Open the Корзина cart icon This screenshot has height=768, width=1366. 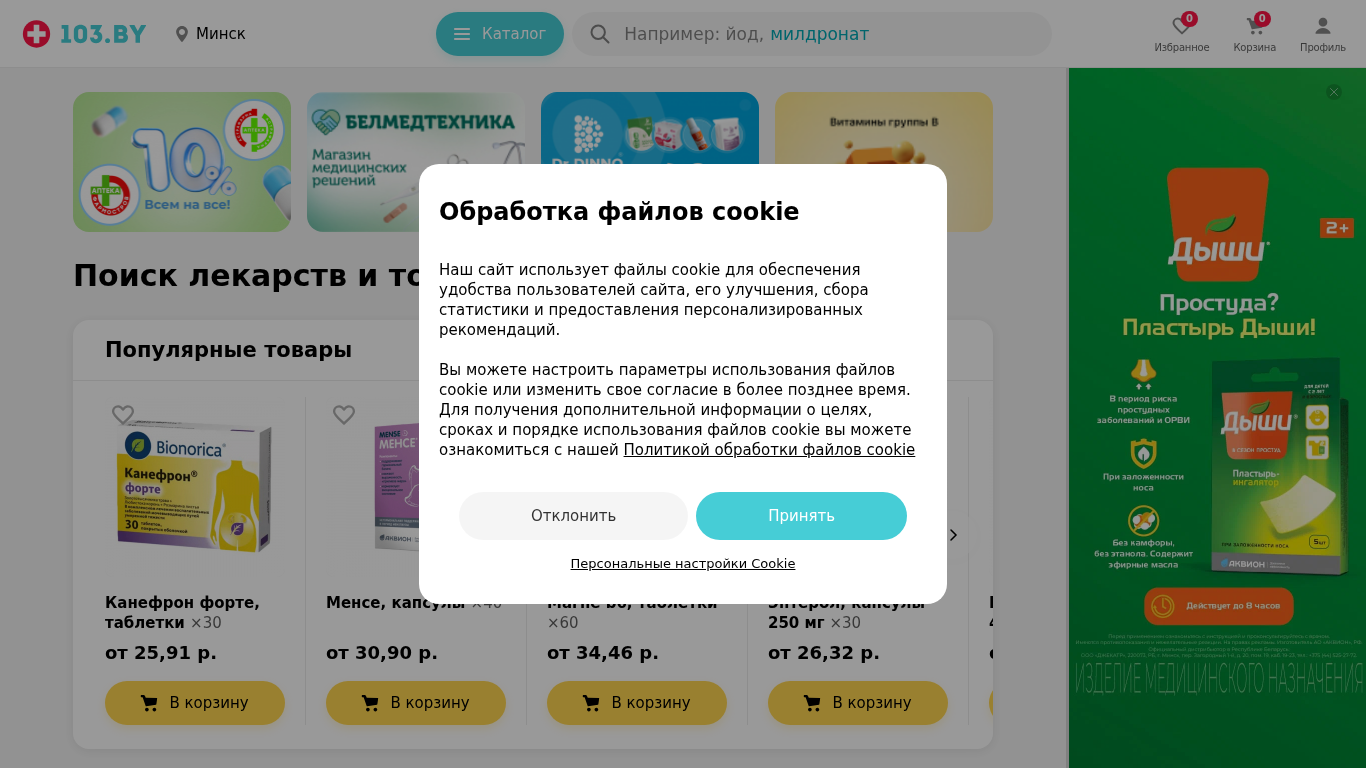1254,27
